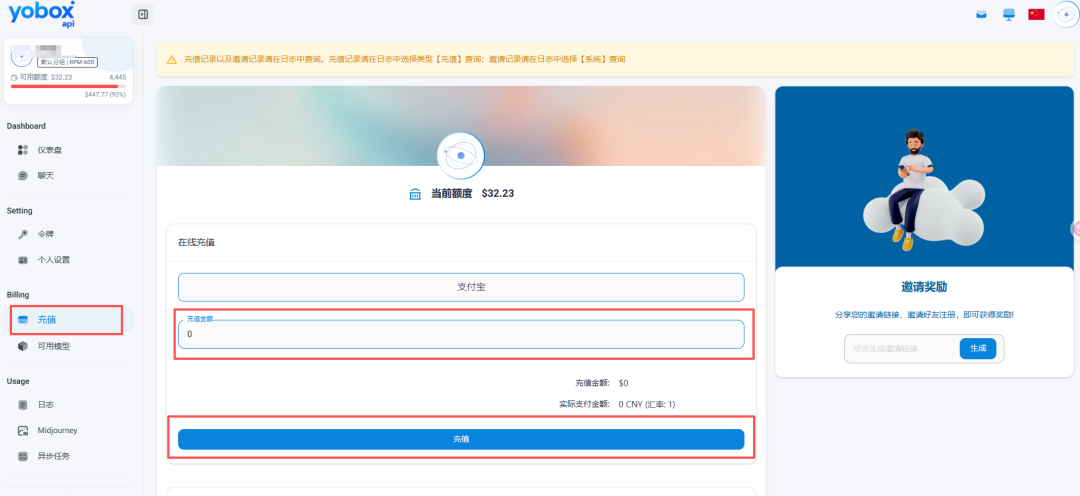1080x496 pixels.
Task: Click the Setting section label
Action: 19,211
